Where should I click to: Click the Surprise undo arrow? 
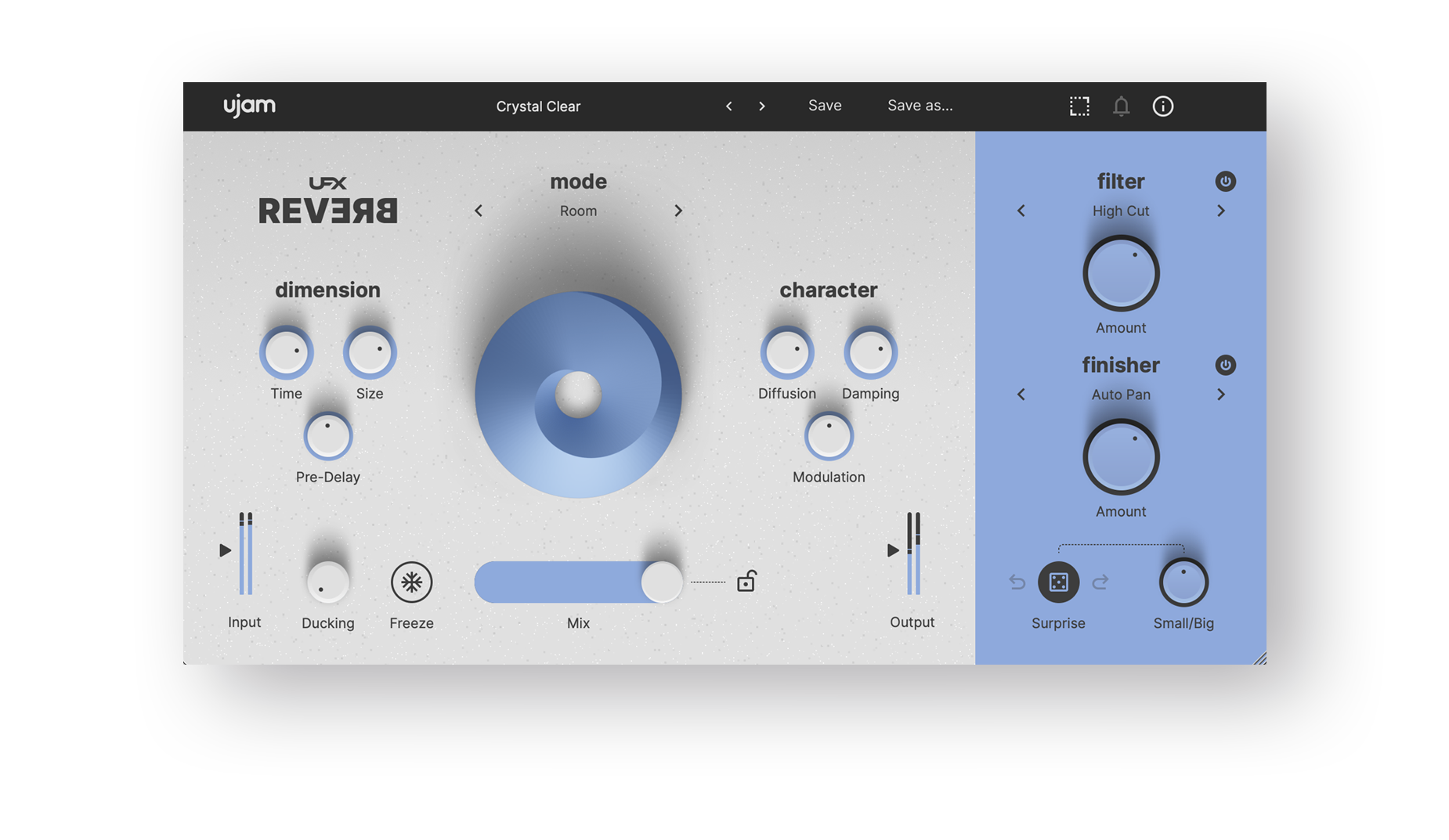click(1017, 582)
